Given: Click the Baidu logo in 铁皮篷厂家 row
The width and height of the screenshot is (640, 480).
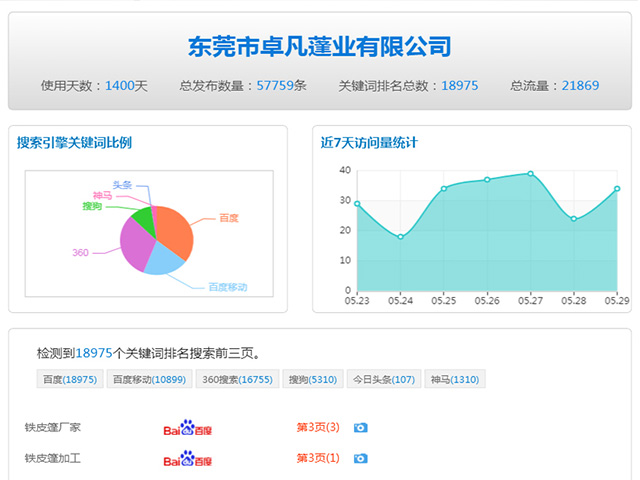Looking at the screenshot, I should coord(188,429).
